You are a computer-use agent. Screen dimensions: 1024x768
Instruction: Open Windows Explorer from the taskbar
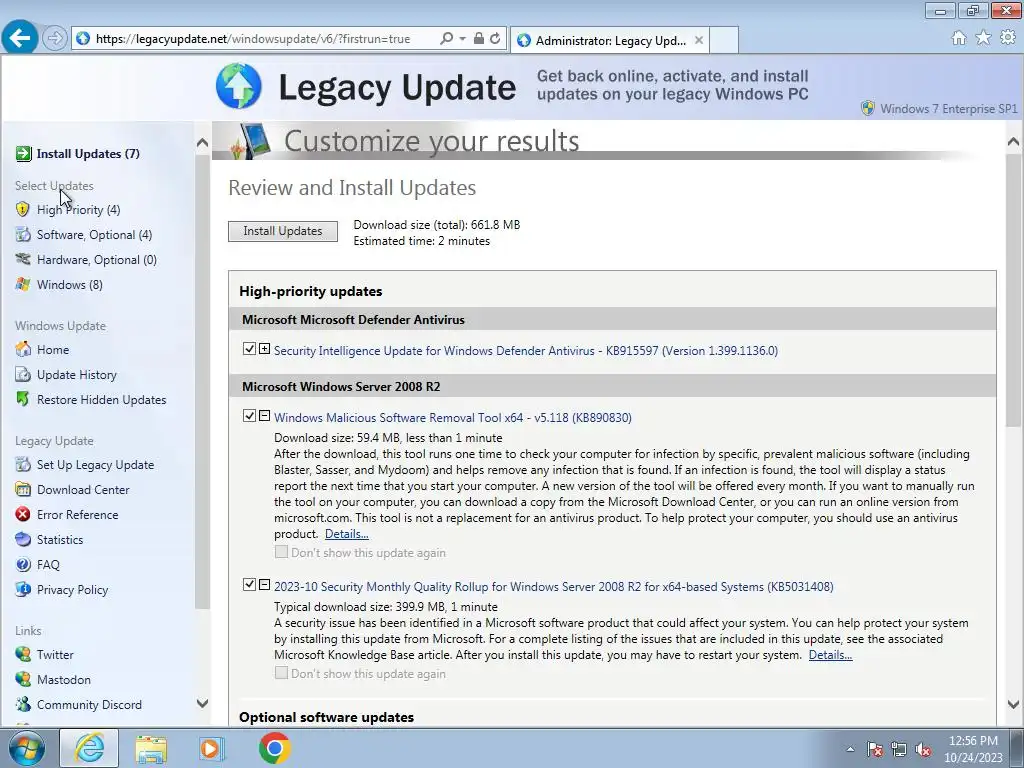(152, 748)
